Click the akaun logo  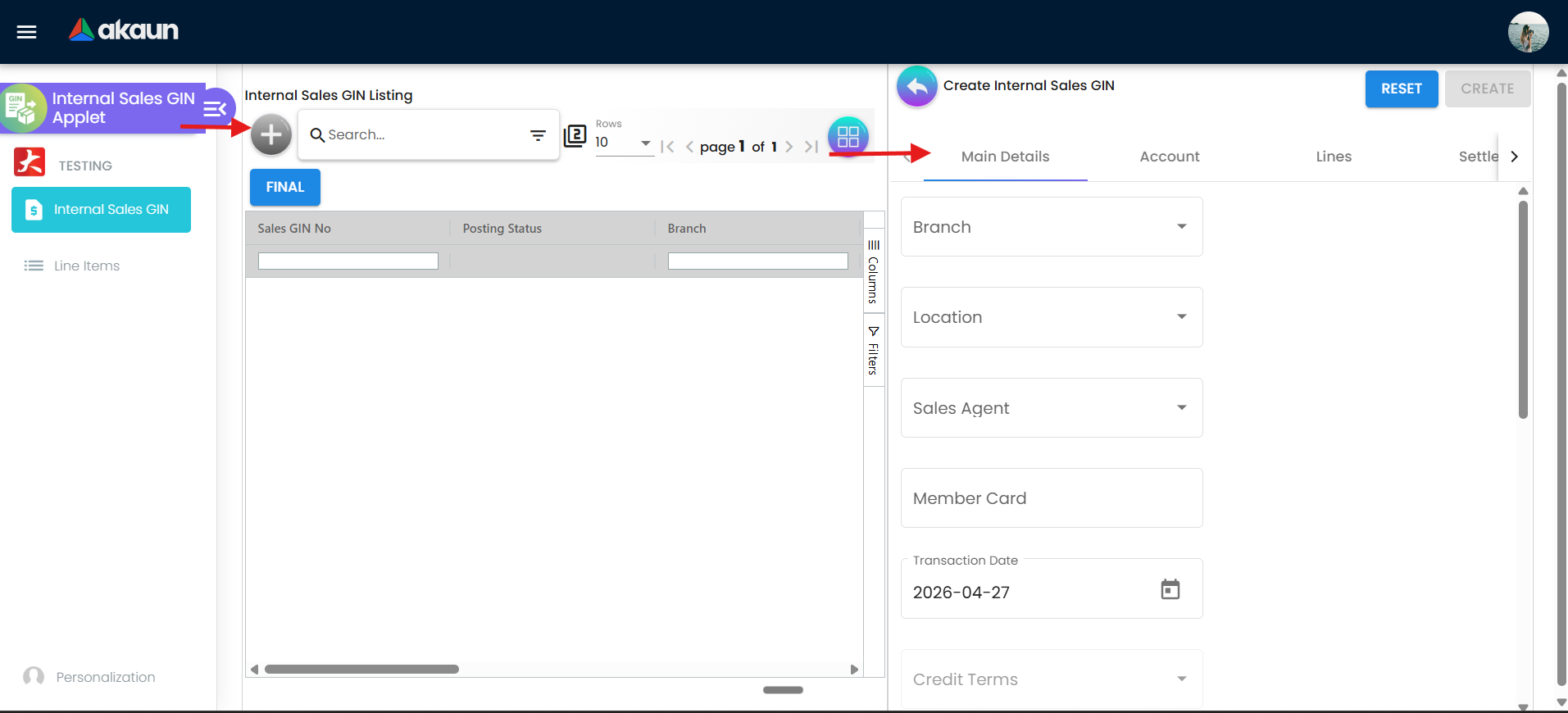point(124,30)
